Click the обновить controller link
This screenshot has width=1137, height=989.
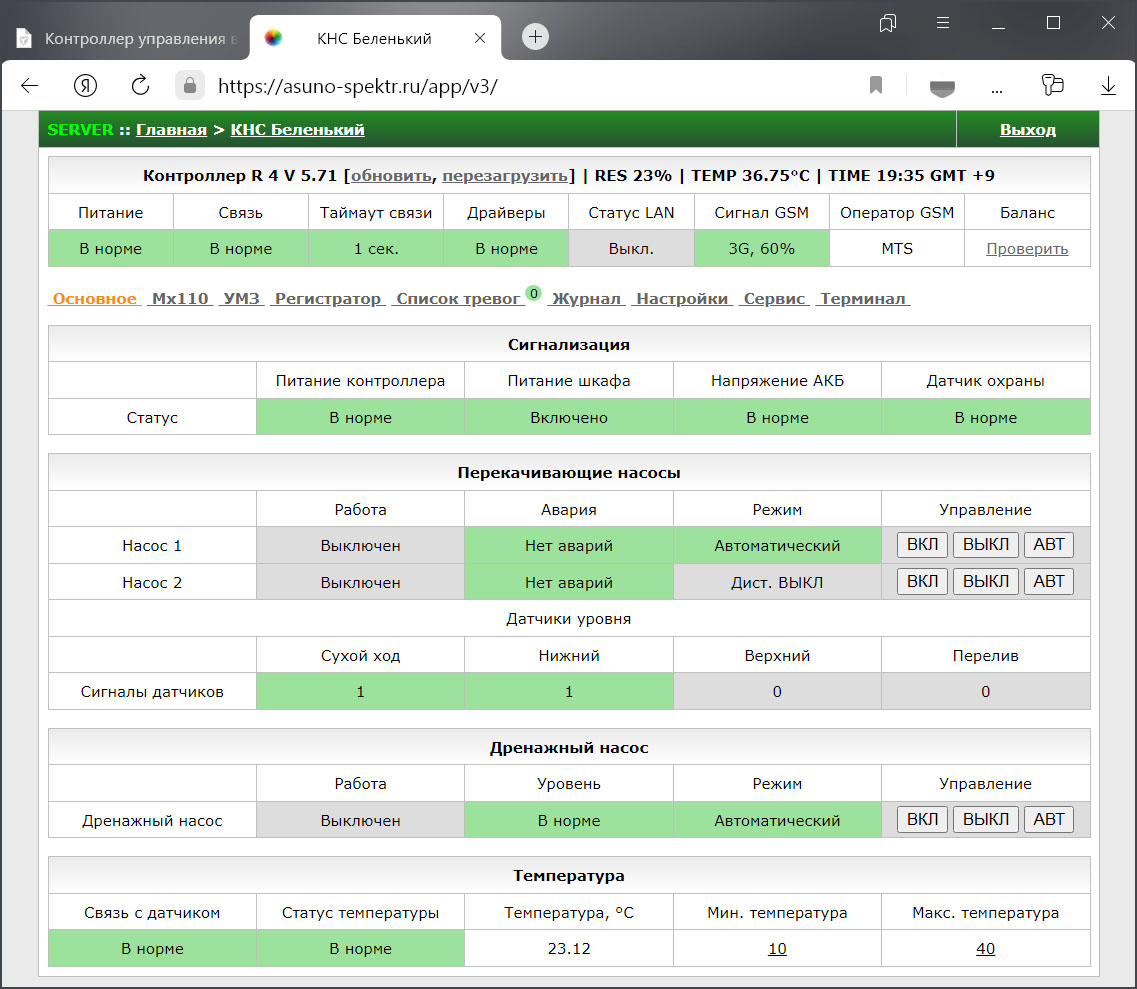coord(391,175)
